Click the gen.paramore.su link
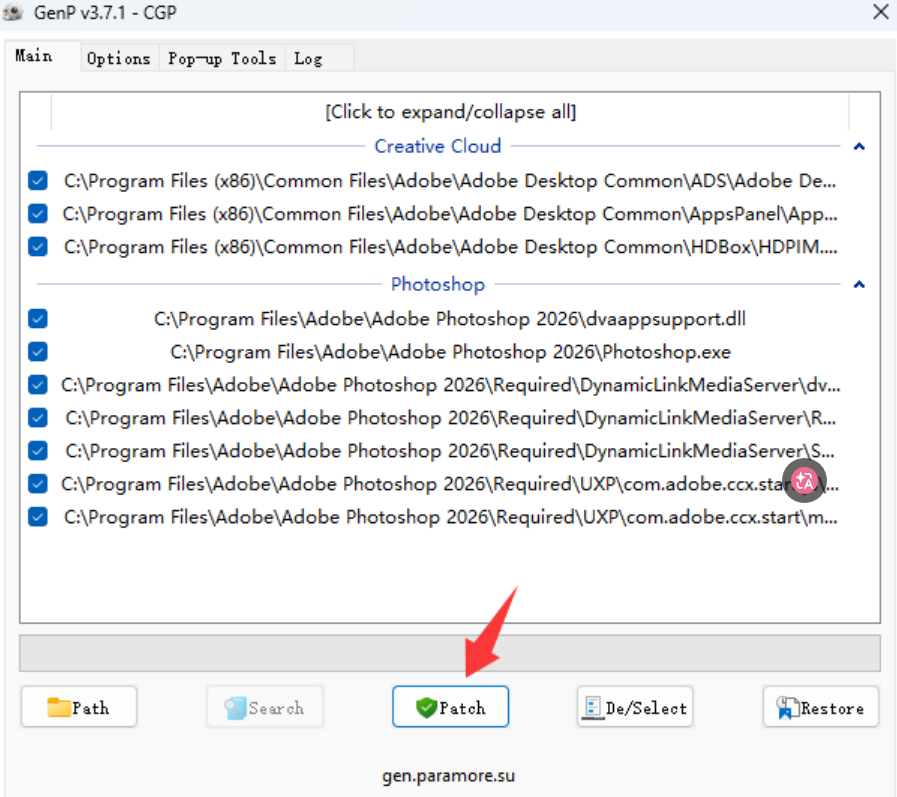 tap(448, 776)
